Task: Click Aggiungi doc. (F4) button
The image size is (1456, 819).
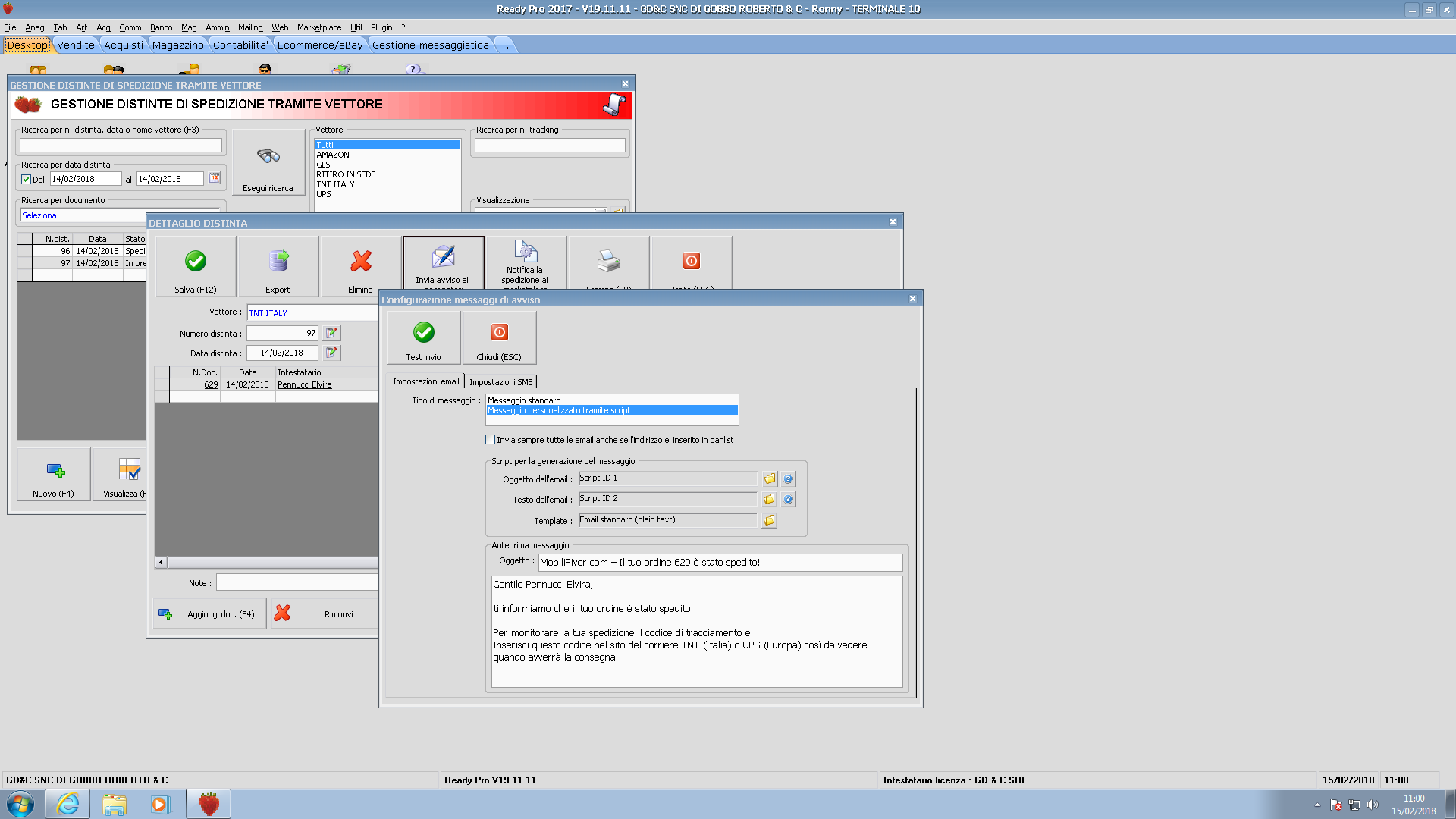Action: click(209, 614)
